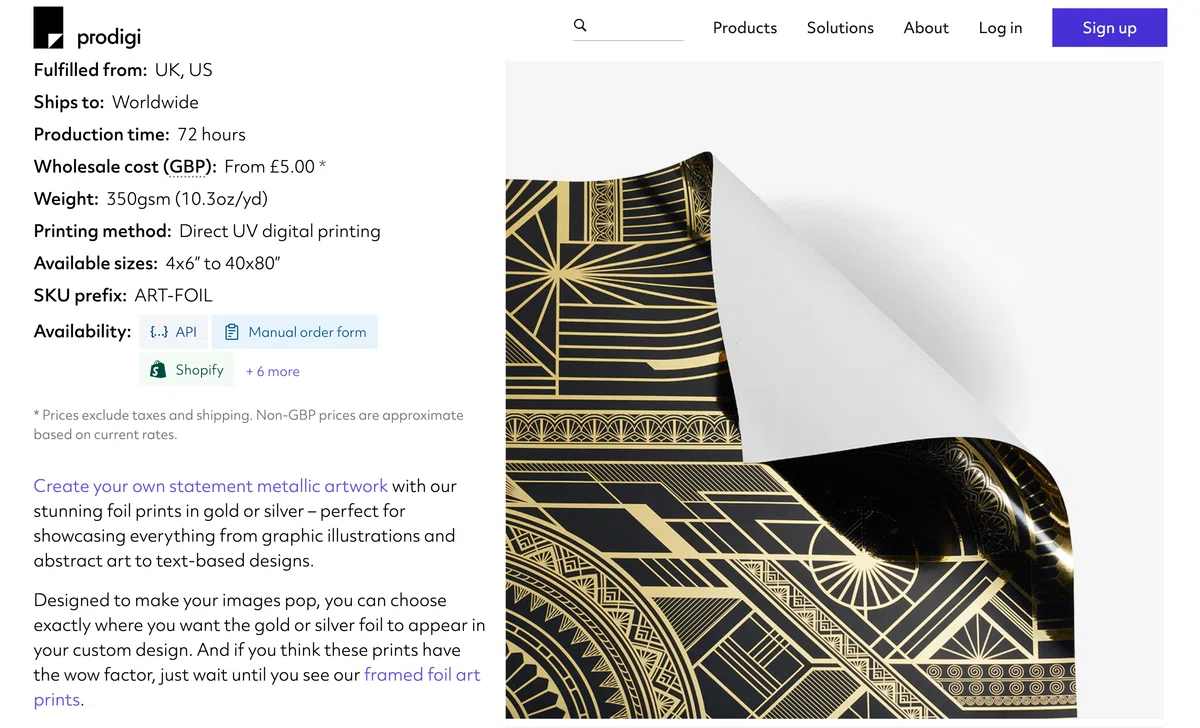Select the 'Shopify' label text
Image resolution: width=1200 pixels, height=728 pixels.
(x=199, y=370)
